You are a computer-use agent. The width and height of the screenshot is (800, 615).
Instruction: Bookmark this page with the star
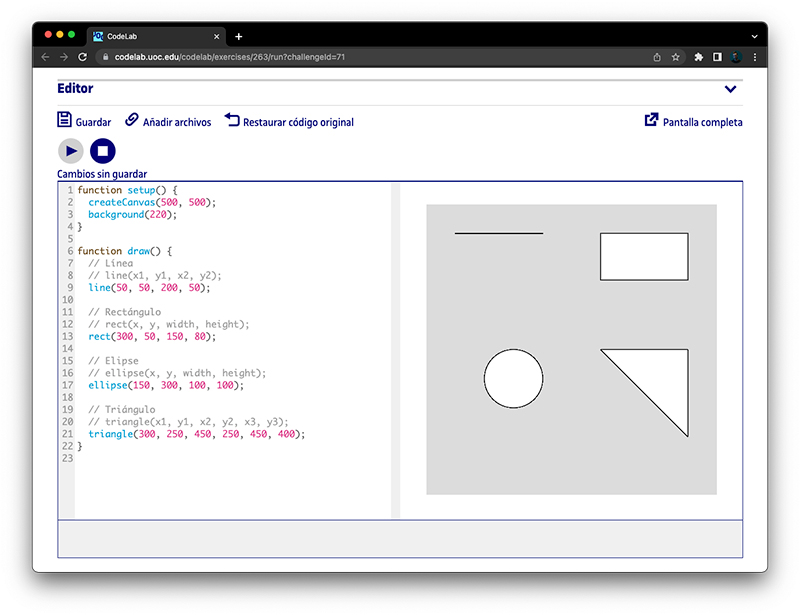pos(676,57)
